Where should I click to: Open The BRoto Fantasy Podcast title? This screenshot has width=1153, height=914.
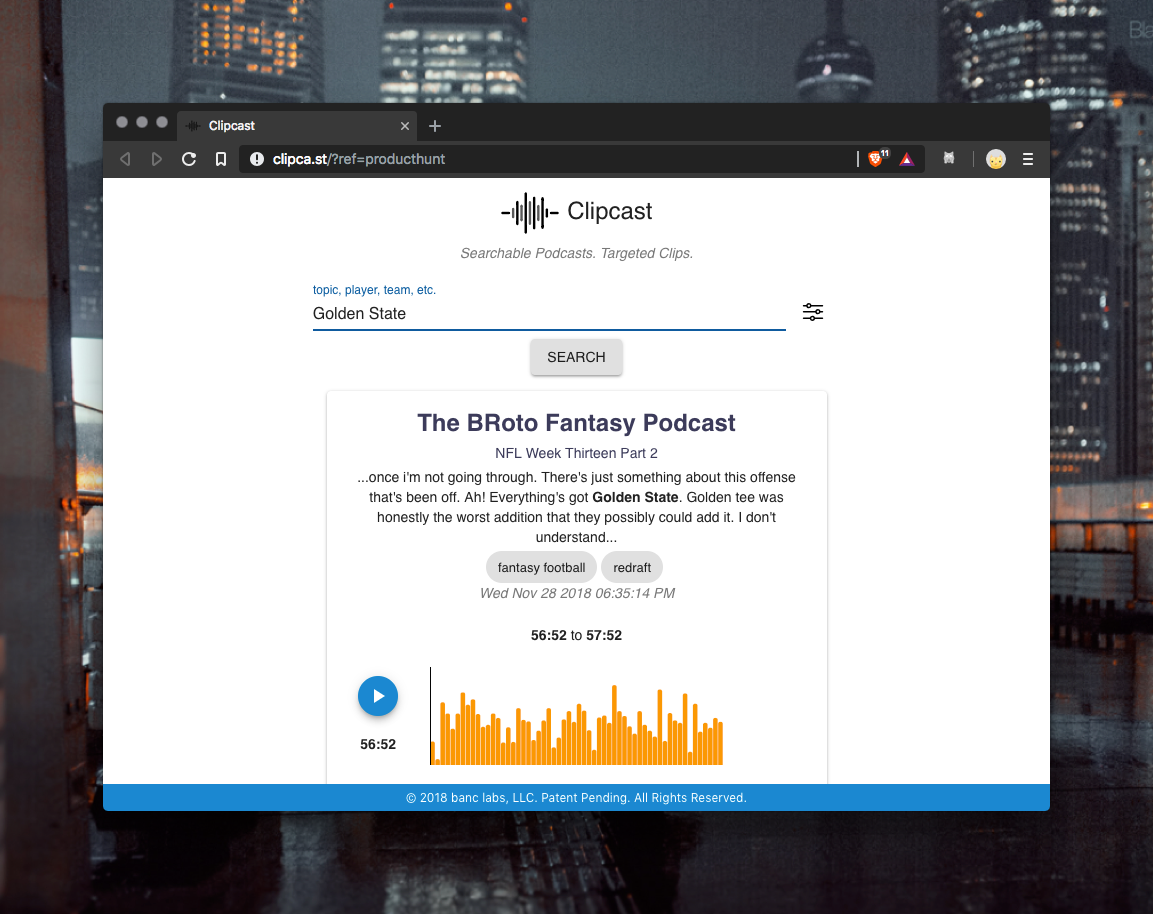576,423
